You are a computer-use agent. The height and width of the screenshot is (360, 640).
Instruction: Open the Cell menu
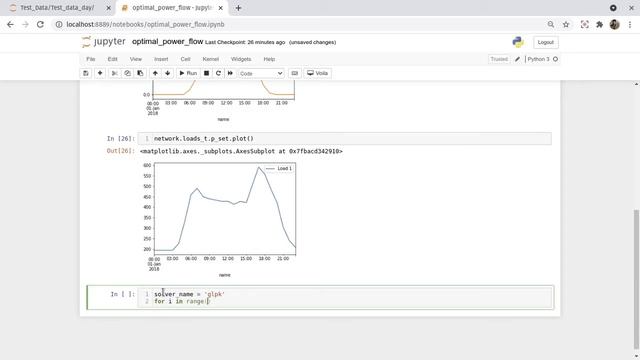click(185, 59)
